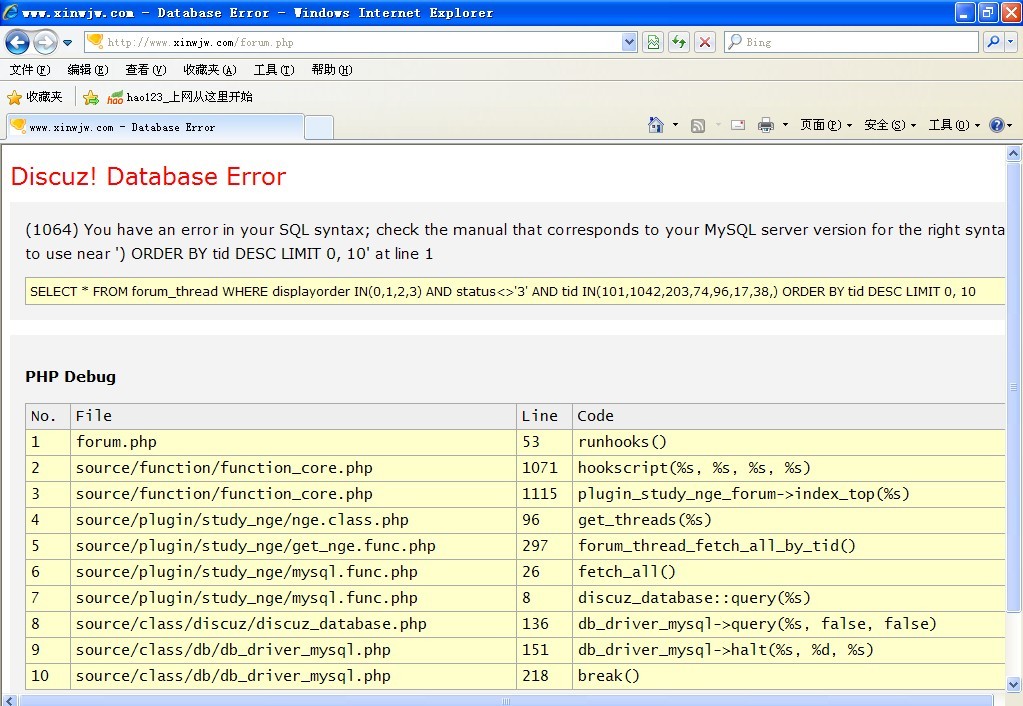Expand the Home button dropdown arrow
Image resolution: width=1023 pixels, height=706 pixels.
click(675, 125)
